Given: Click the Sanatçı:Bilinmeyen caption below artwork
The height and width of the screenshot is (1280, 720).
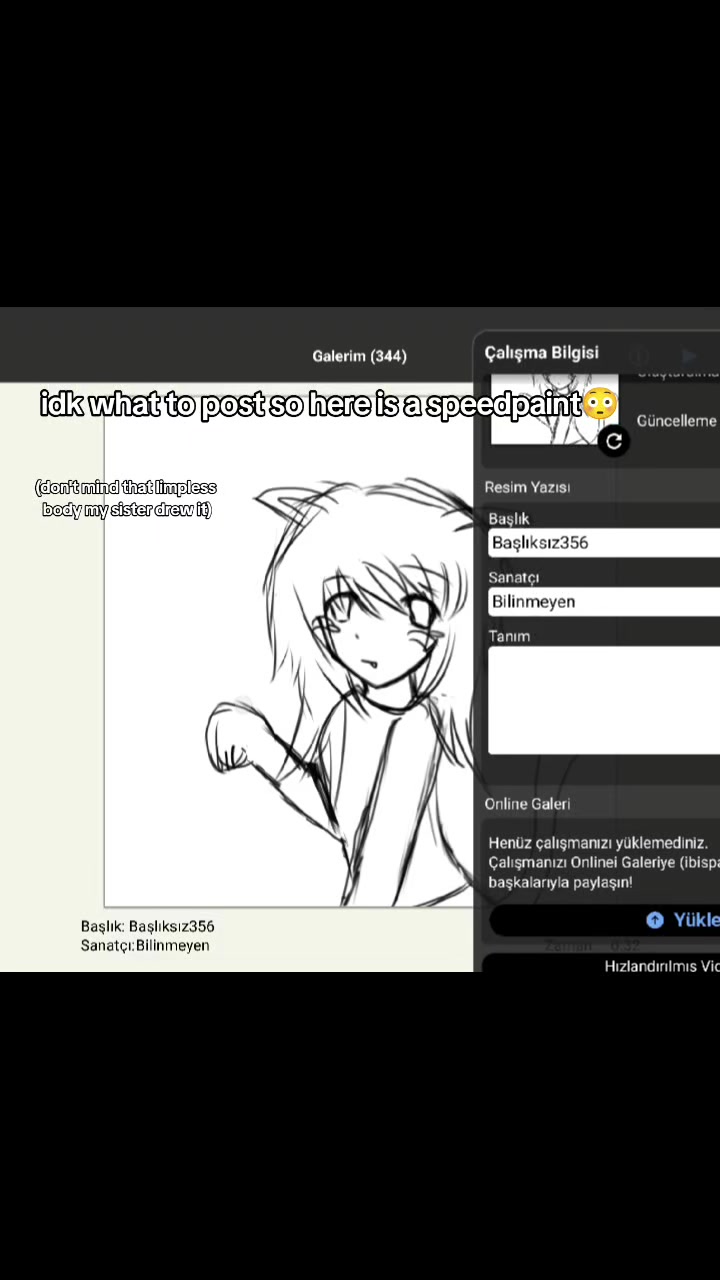Looking at the screenshot, I should tap(145, 945).
